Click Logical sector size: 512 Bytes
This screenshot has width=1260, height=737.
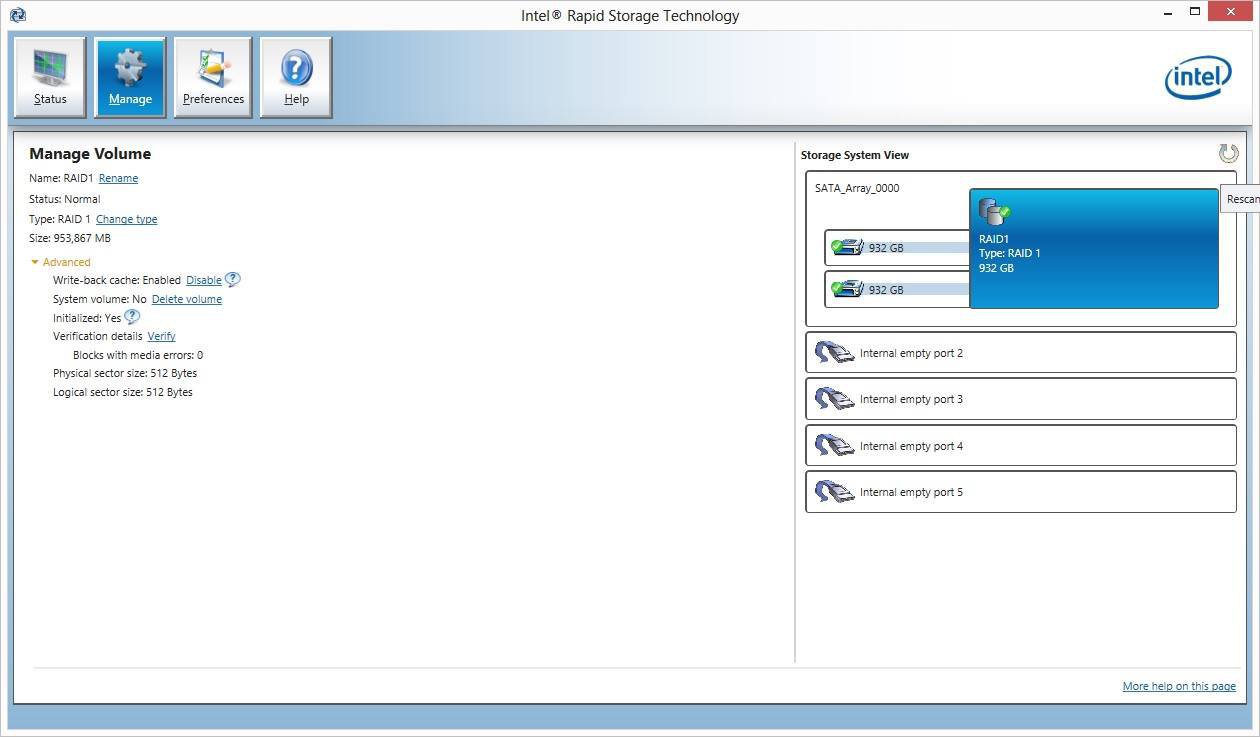123,392
